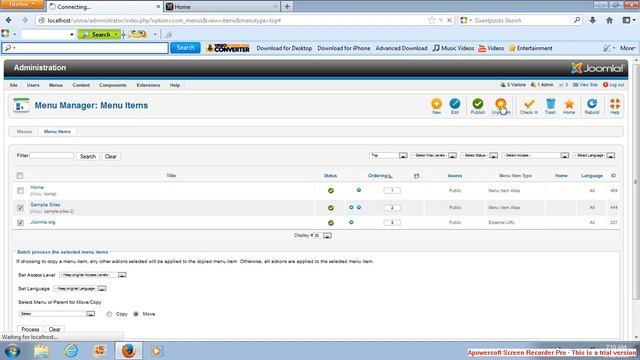The width and height of the screenshot is (640, 360).
Task: Select the Copy radio button
Action: pyautogui.click(x=109, y=314)
